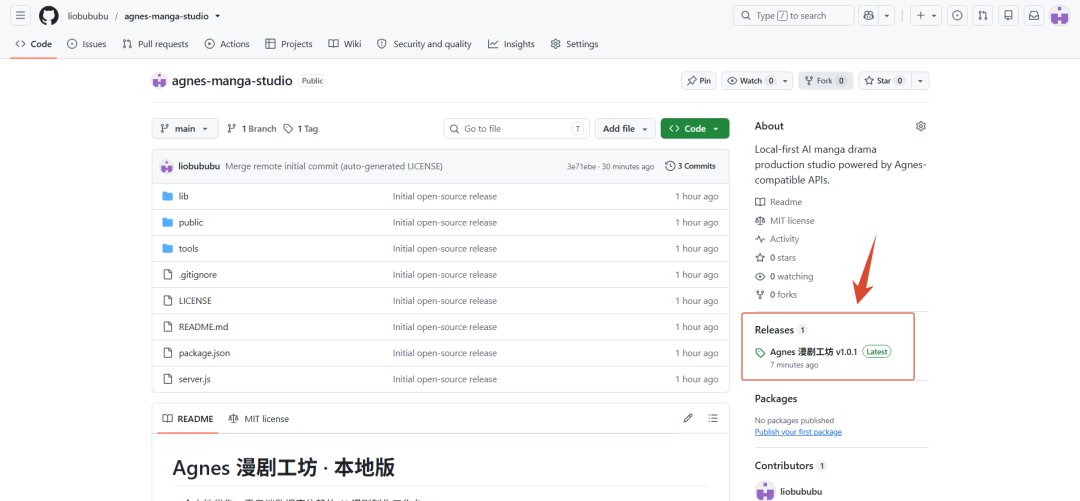The width and height of the screenshot is (1080, 501).
Task: Open the issues icon in top header
Action: coord(957,15)
